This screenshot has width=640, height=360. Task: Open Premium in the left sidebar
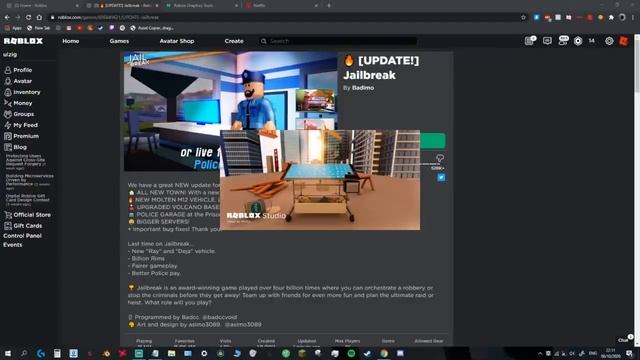coord(21,136)
